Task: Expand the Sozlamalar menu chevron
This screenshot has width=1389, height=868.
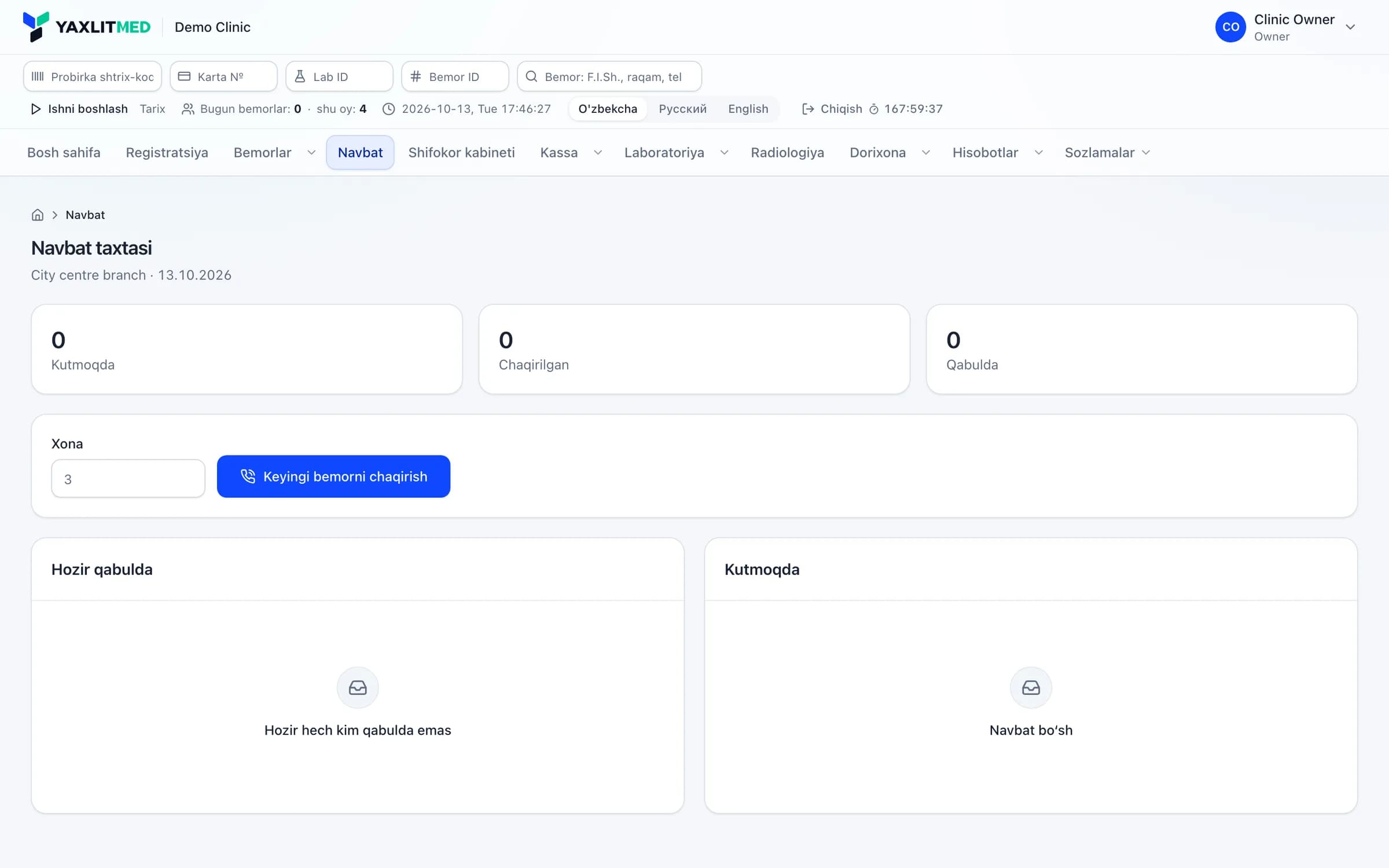Action: coord(1146,153)
